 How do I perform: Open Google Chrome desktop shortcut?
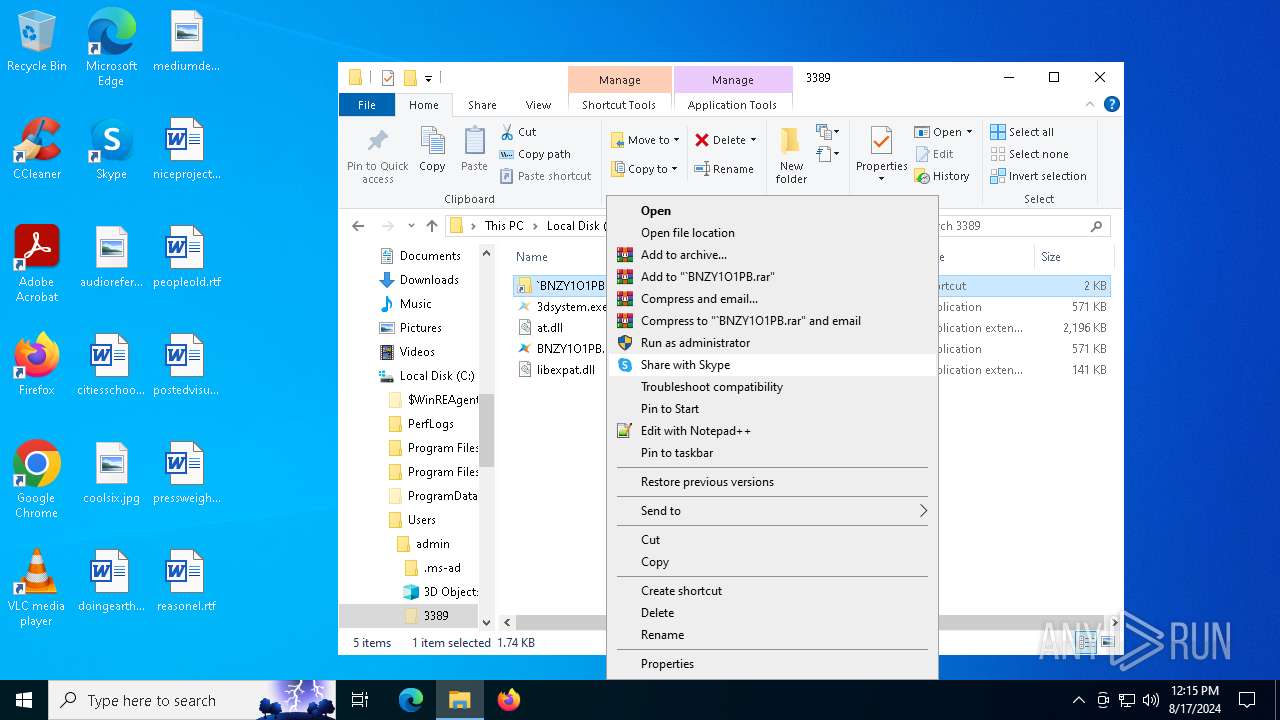[x=37, y=481]
